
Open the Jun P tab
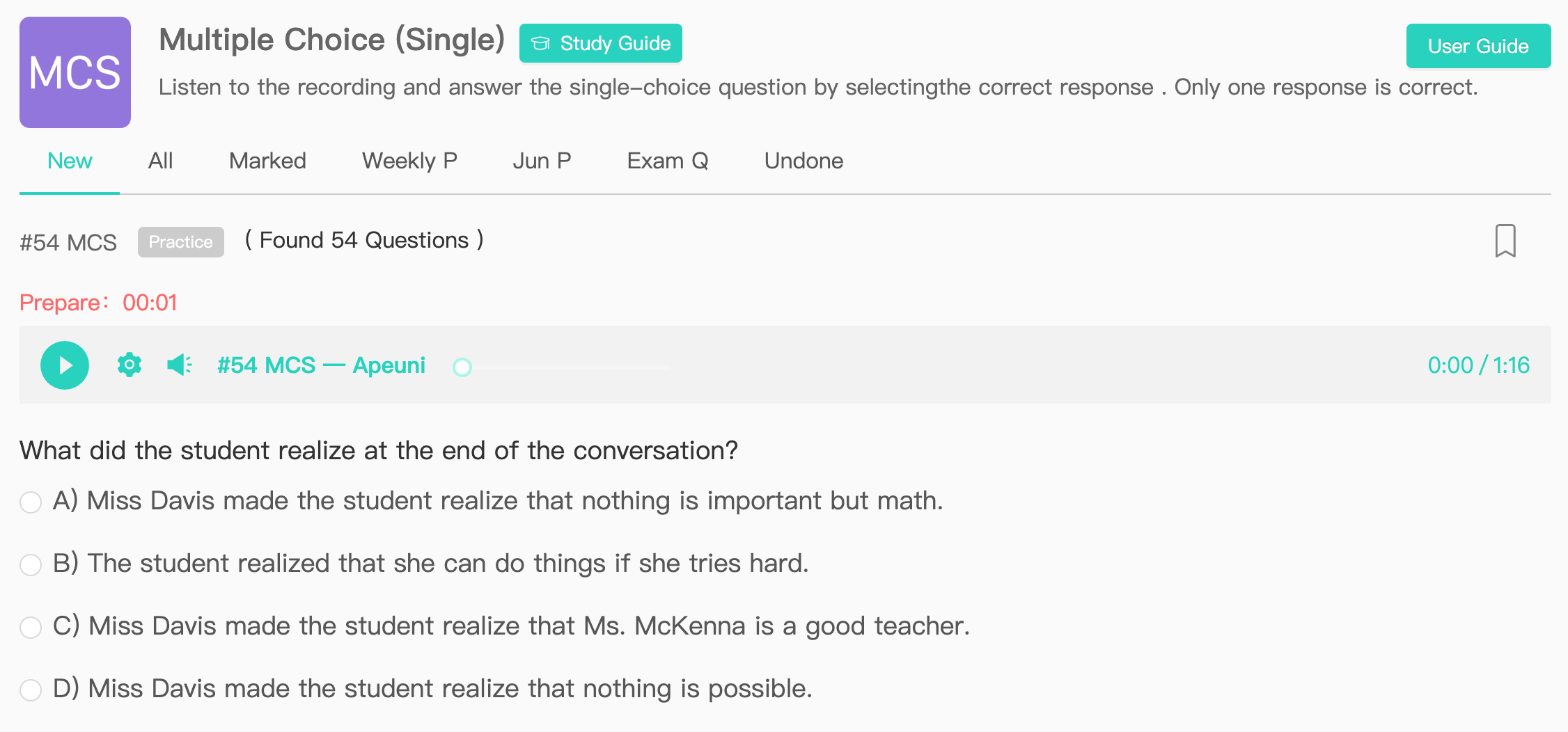(x=542, y=161)
